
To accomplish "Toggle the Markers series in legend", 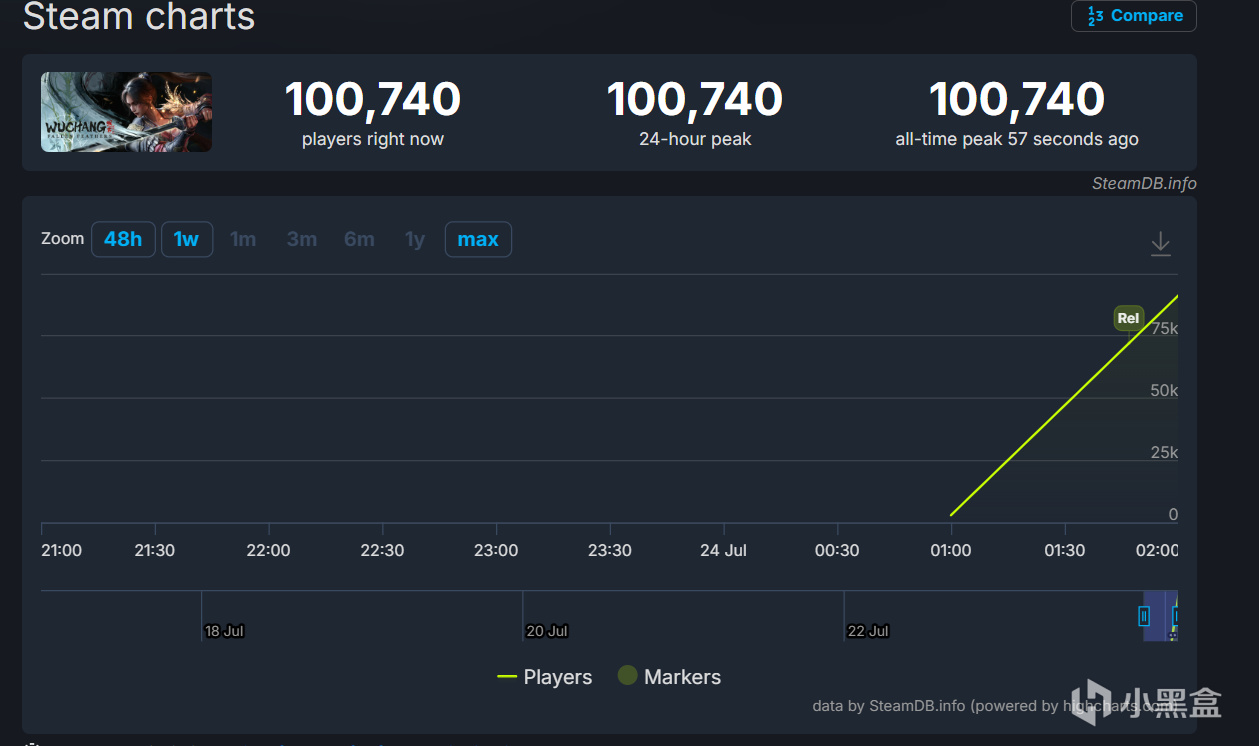I will point(669,677).
